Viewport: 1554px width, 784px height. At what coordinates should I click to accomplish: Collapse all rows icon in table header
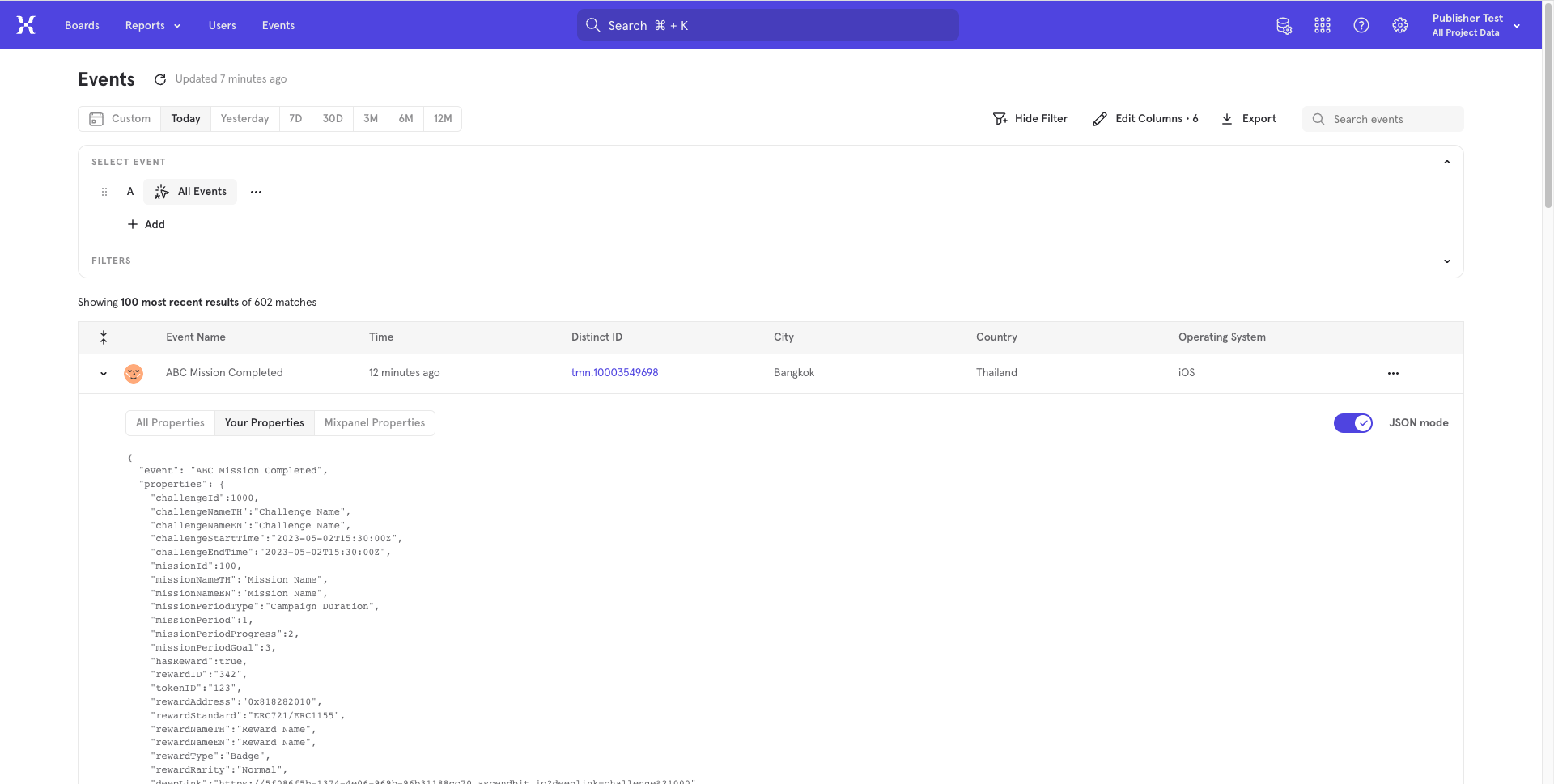coord(104,337)
